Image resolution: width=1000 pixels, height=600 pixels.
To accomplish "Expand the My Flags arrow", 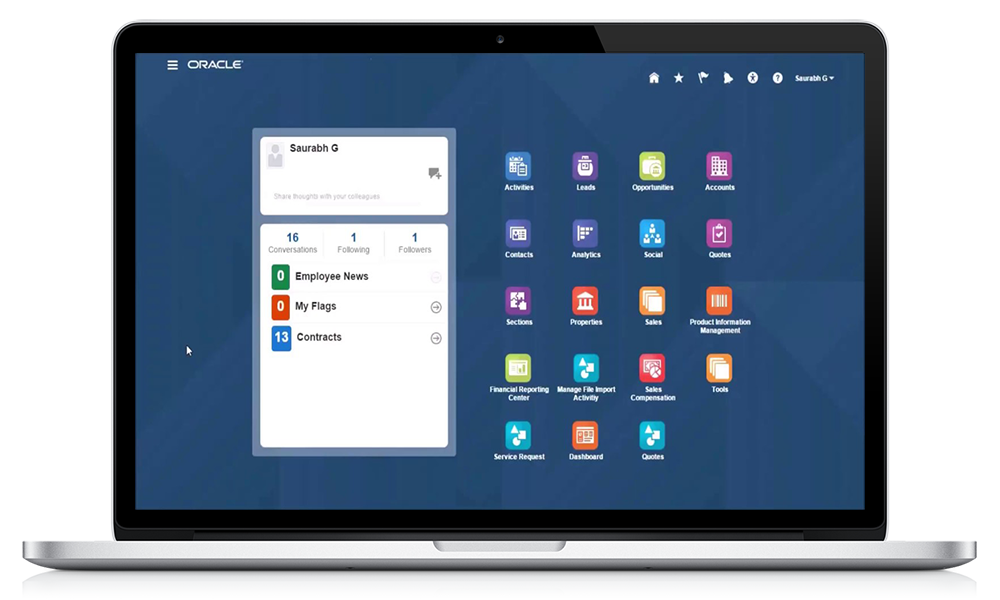I will click(436, 307).
